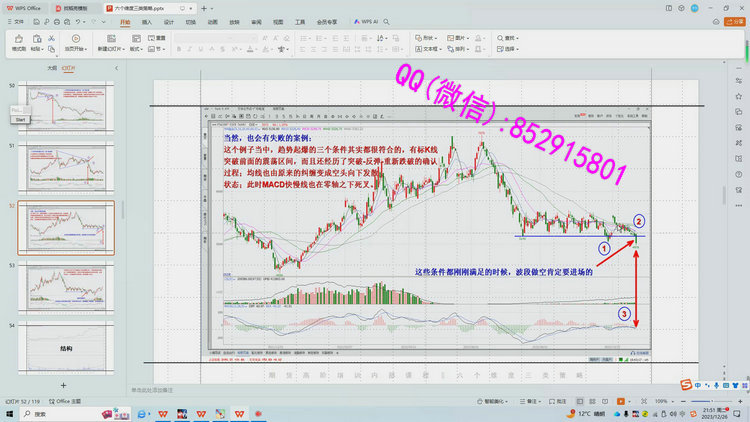Switch to slide sorter view icon
The height and width of the screenshot is (422, 750).
coord(593,402)
